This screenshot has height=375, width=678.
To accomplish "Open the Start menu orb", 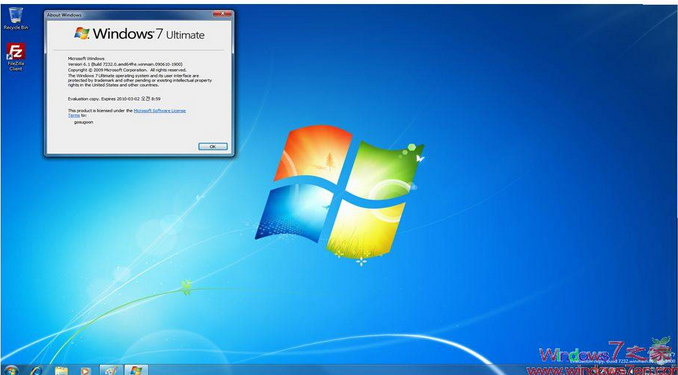I will (10, 371).
